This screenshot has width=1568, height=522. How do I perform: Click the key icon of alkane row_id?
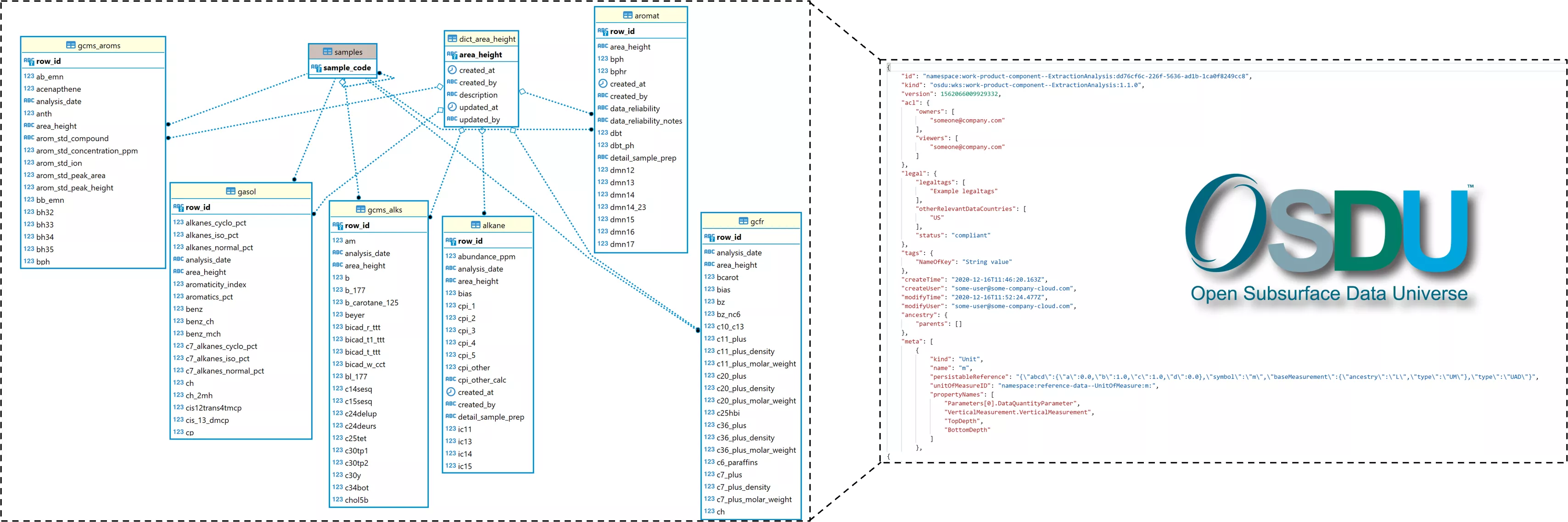coord(451,241)
